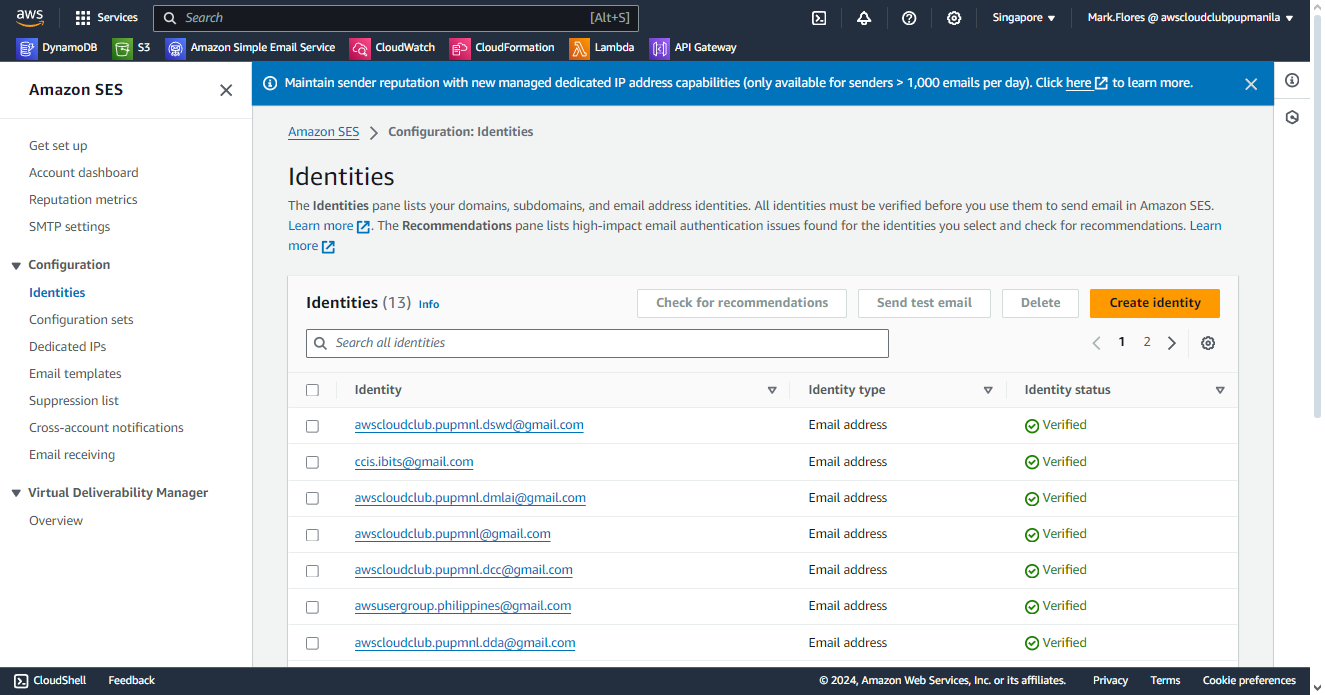Focus the Search all identities field
Viewport: 1325px width, 695px height.
click(x=597, y=343)
